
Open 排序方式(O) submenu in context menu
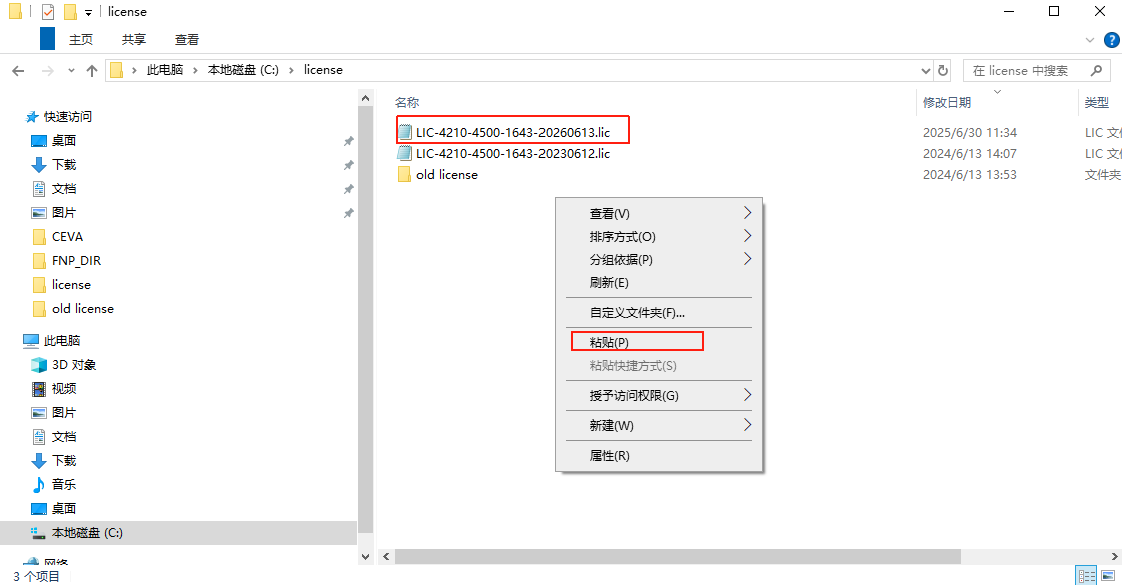pos(659,236)
